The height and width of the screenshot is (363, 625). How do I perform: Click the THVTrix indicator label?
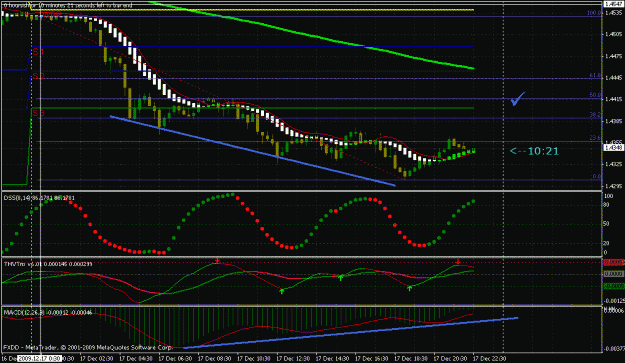[48, 264]
